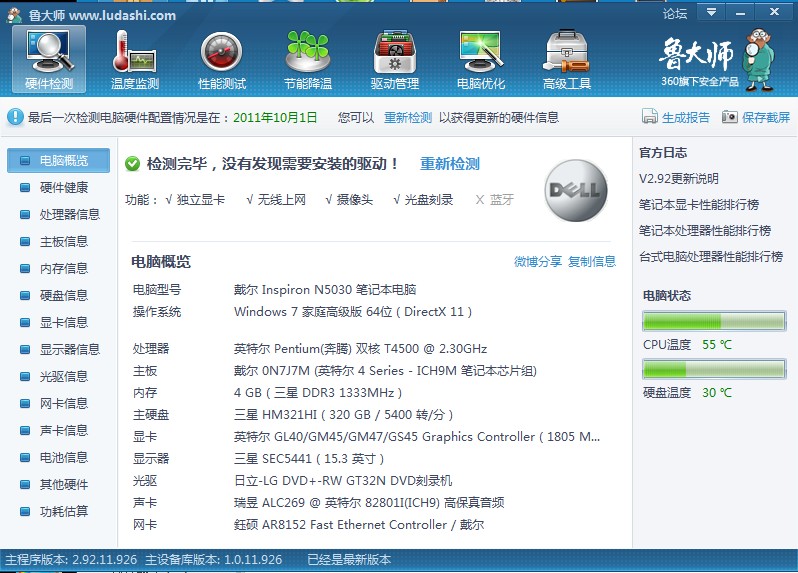Click the Windows 7 家庭高级版 OS text

click(x=353, y=311)
